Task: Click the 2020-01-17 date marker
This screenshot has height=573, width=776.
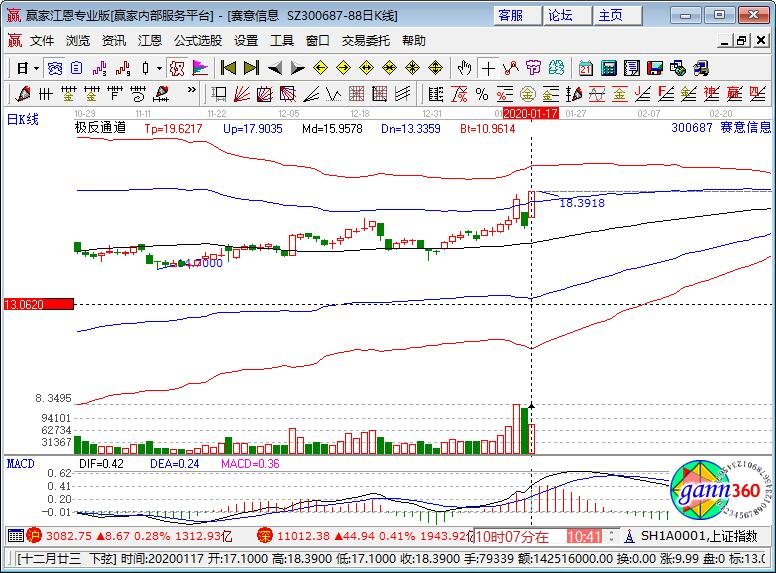Action: click(x=531, y=113)
